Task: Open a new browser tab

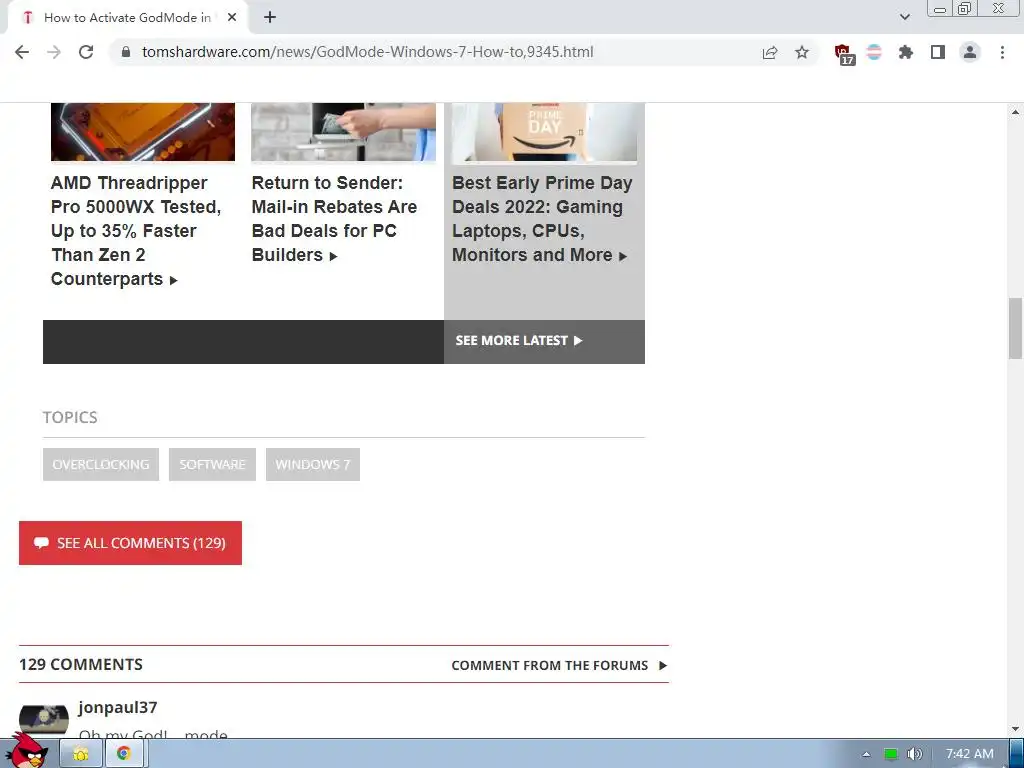Action: pos(270,18)
